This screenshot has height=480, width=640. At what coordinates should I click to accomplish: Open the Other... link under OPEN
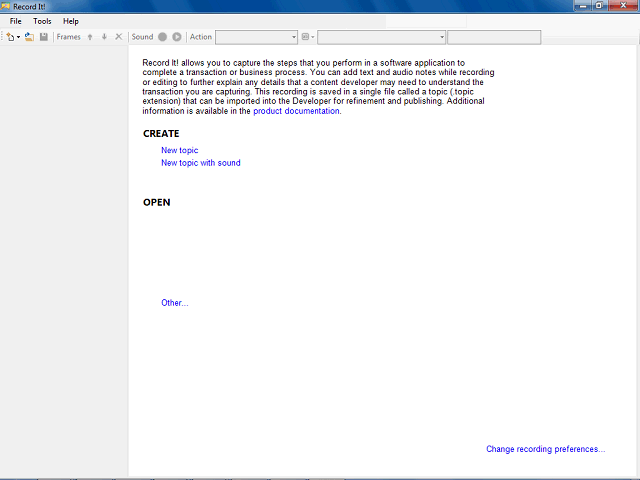pyautogui.click(x=175, y=303)
